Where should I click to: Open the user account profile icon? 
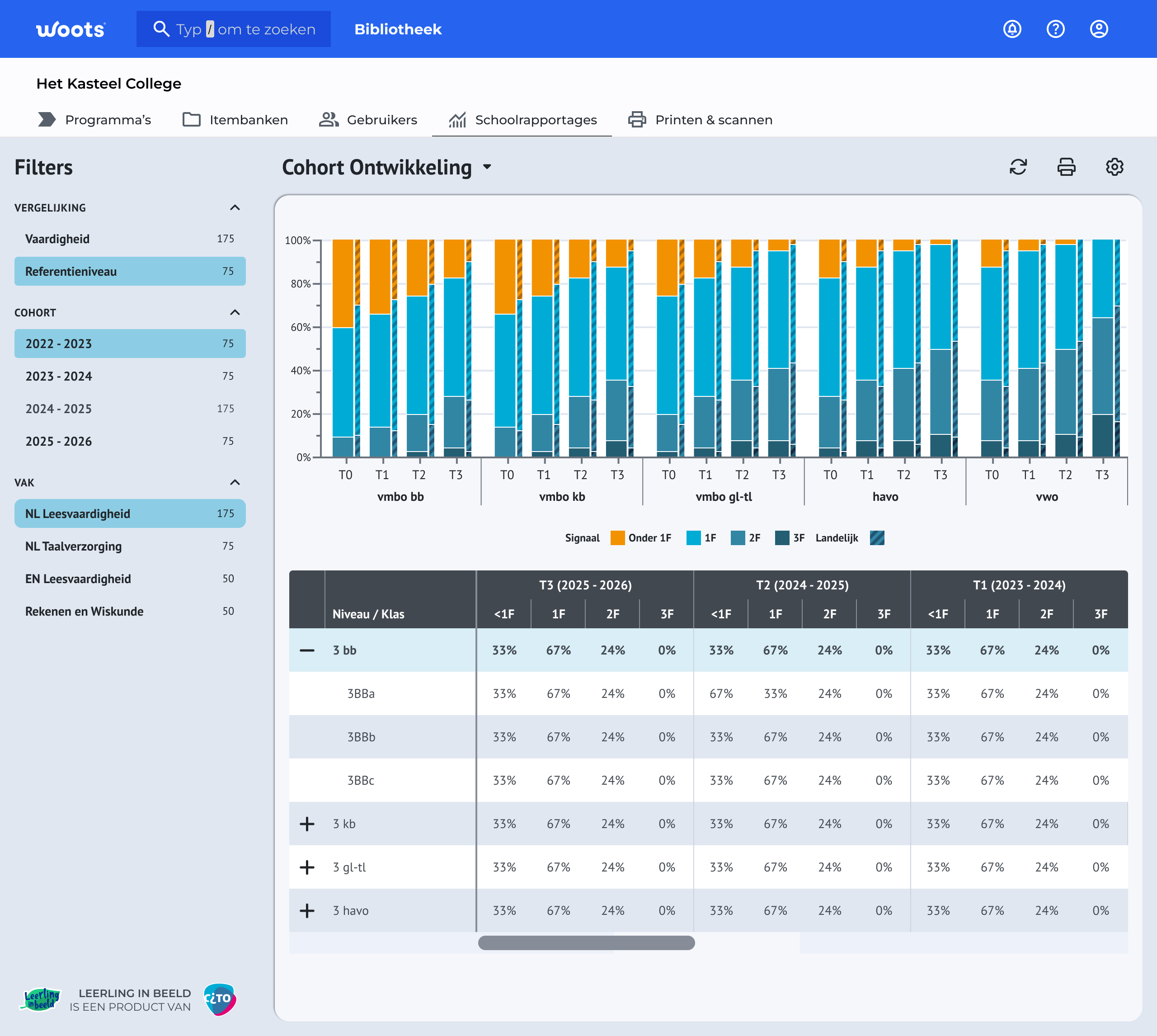coord(1098,29)
